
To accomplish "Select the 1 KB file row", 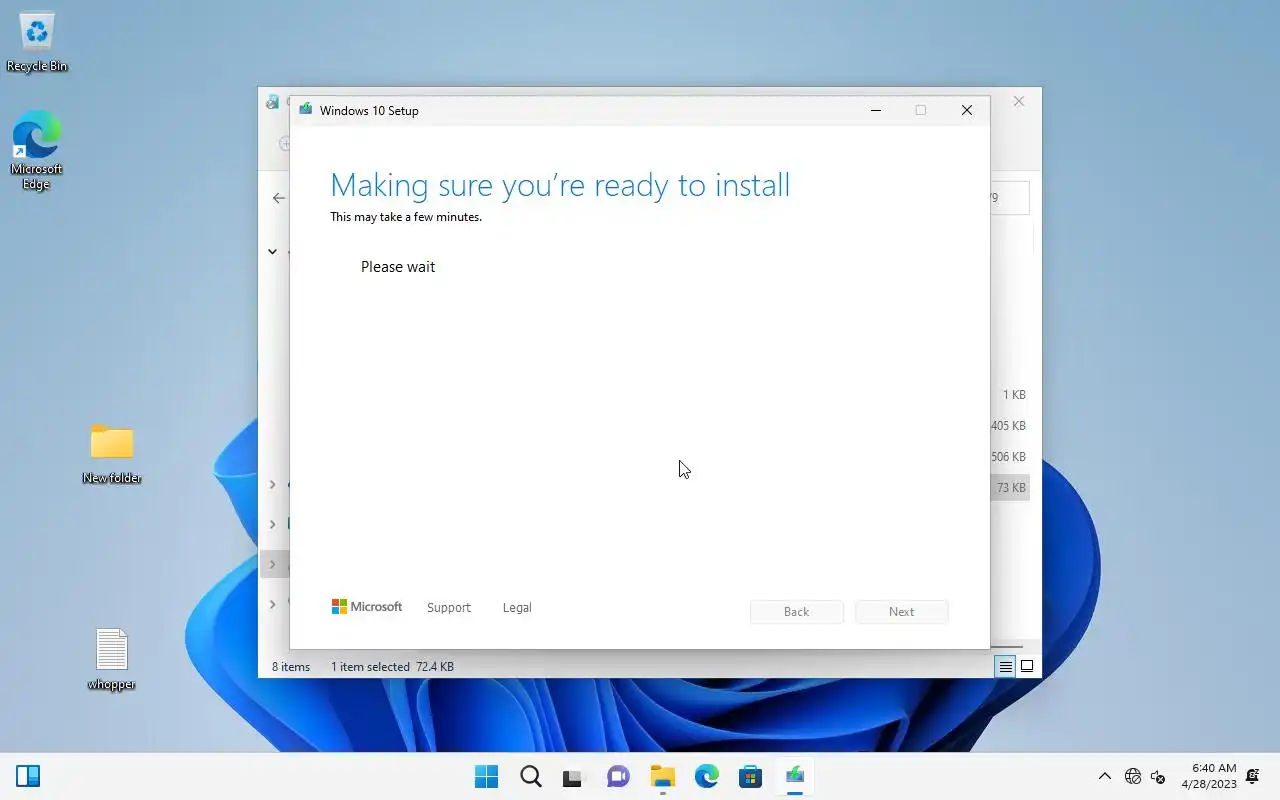I will 1010,395.
